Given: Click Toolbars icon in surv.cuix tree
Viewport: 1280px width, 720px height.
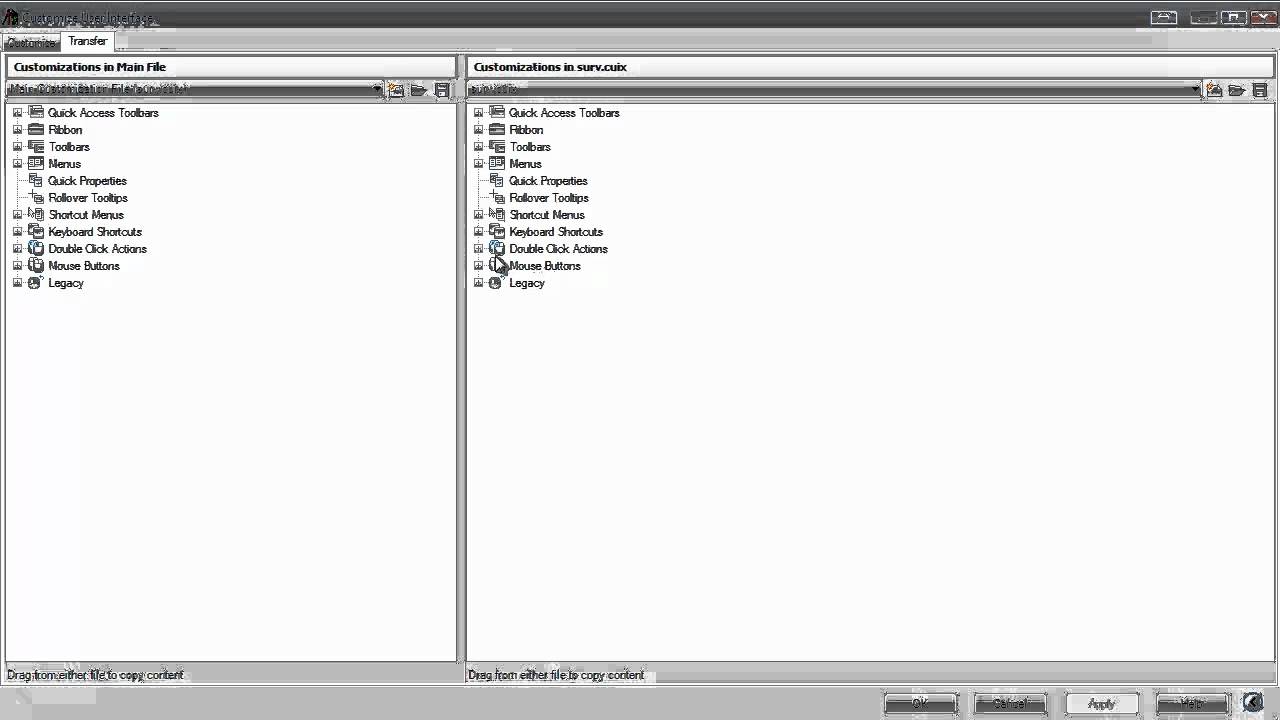Looking at the screenshot, I should 497,147.
